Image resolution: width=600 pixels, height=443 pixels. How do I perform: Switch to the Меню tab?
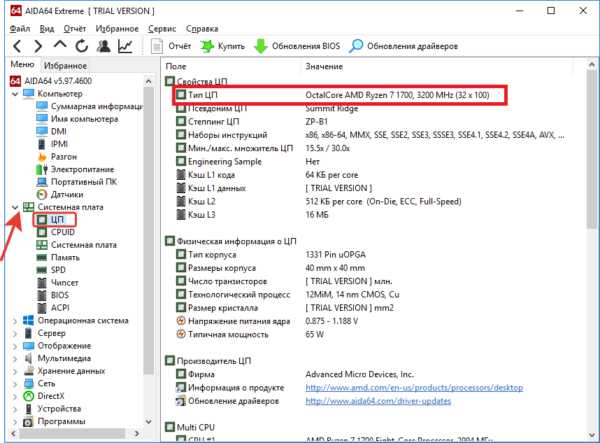point(23,65)
